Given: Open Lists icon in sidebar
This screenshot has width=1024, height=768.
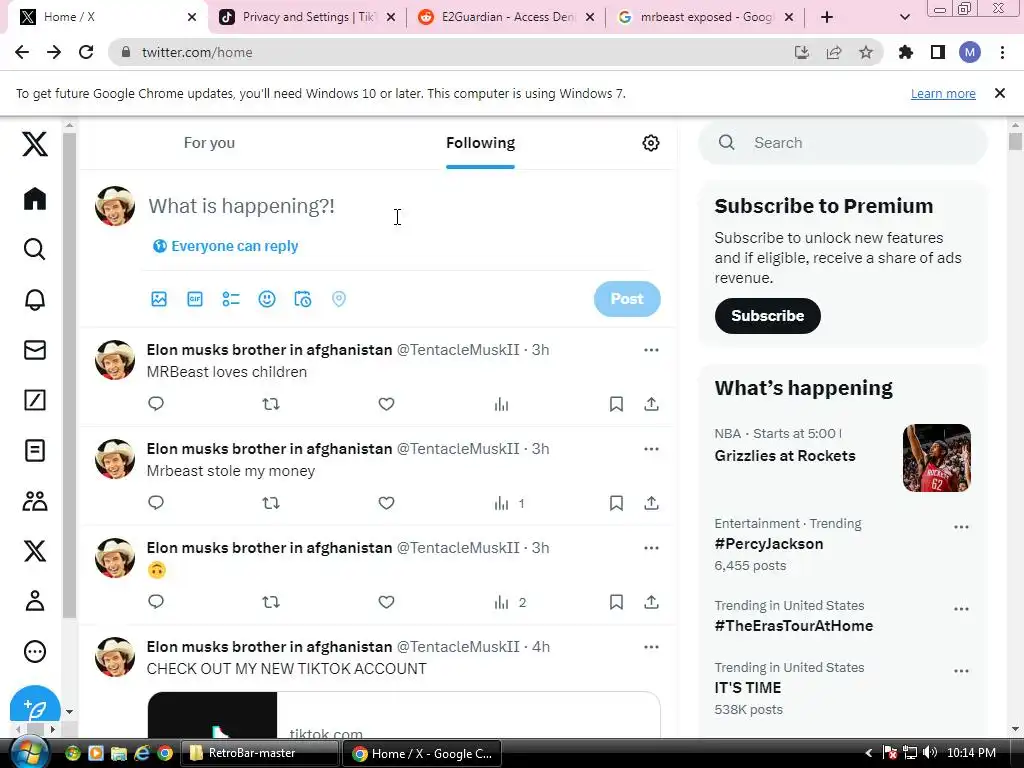Looking at the screenshot, I should click(x=35, y=451).
